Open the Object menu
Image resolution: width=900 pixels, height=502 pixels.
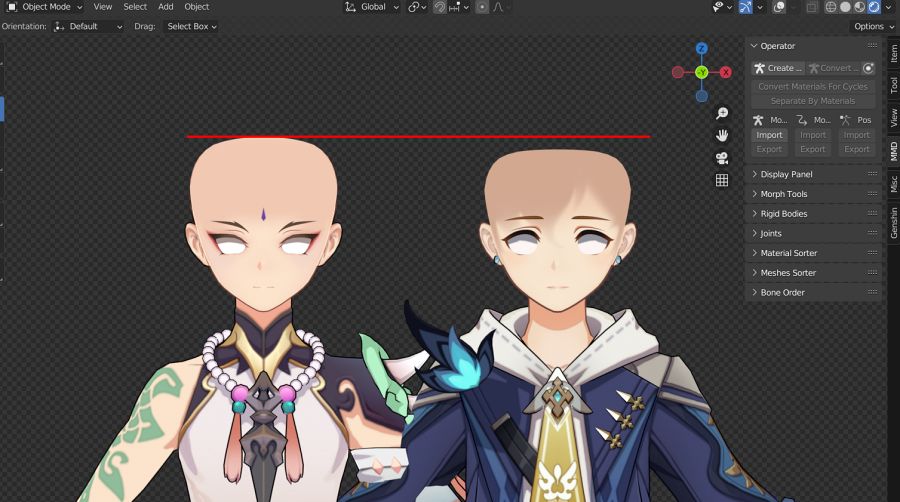[197, 7]
